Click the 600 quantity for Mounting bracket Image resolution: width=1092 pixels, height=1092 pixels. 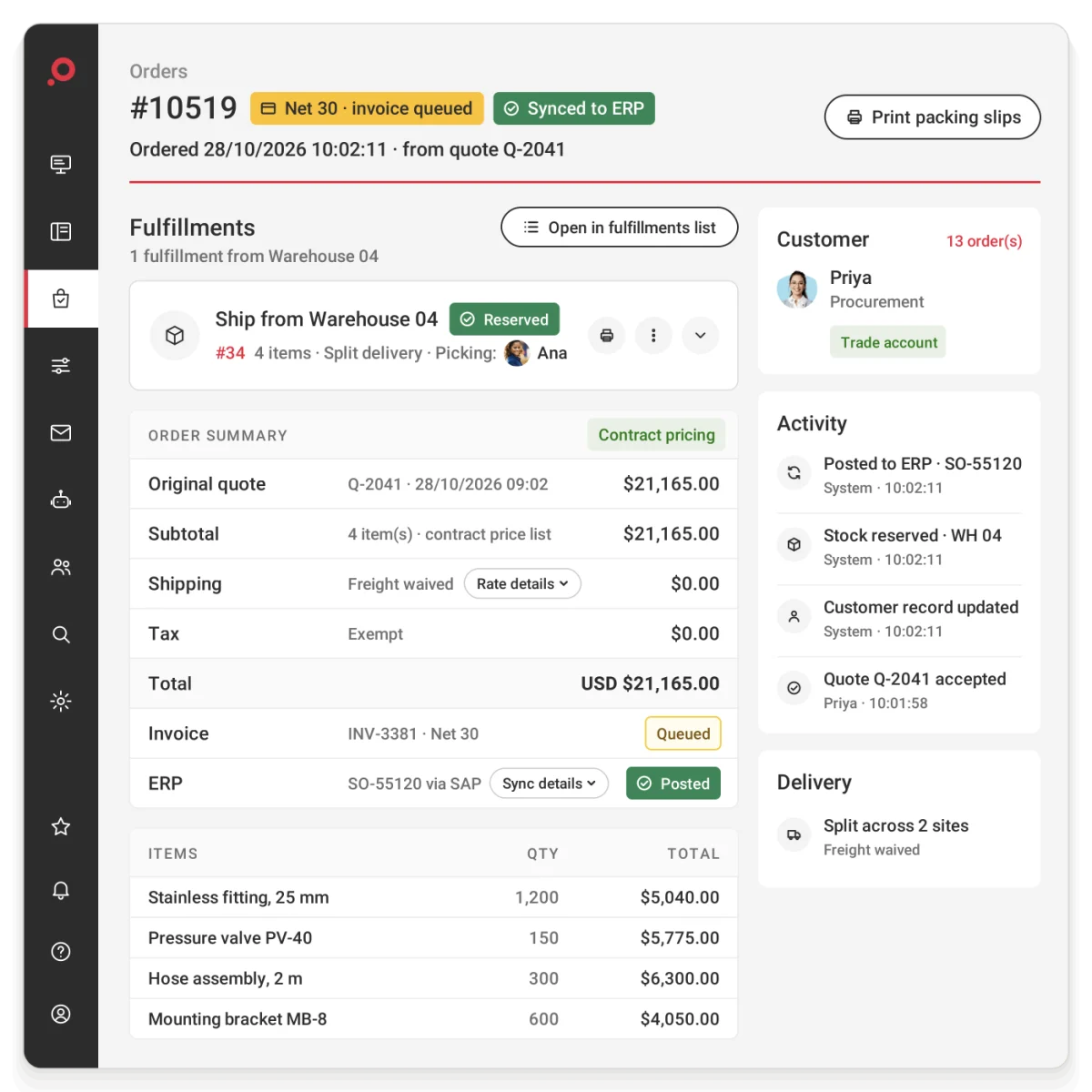coord(544,1019)
